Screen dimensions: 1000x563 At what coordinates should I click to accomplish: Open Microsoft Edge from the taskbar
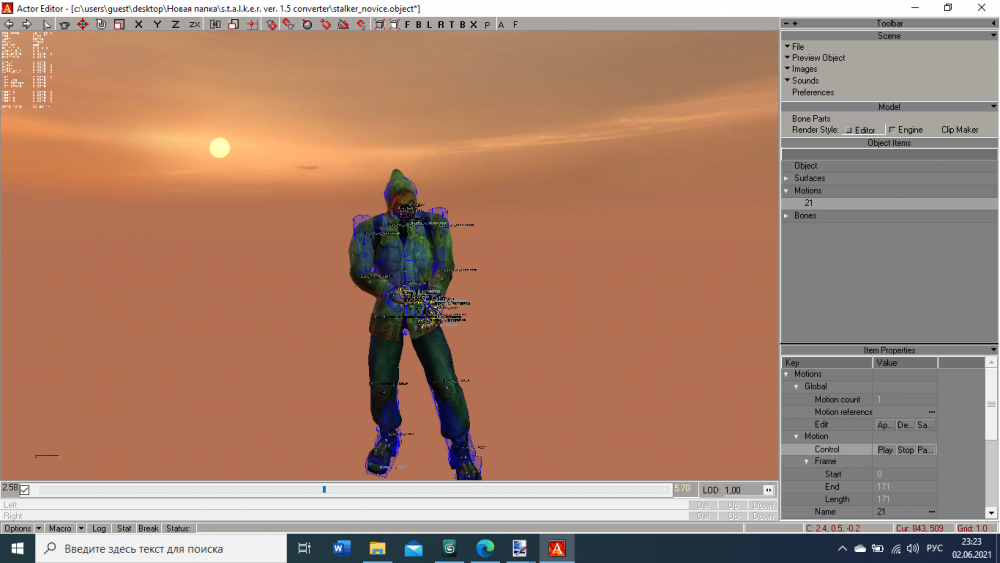(485, 548)
